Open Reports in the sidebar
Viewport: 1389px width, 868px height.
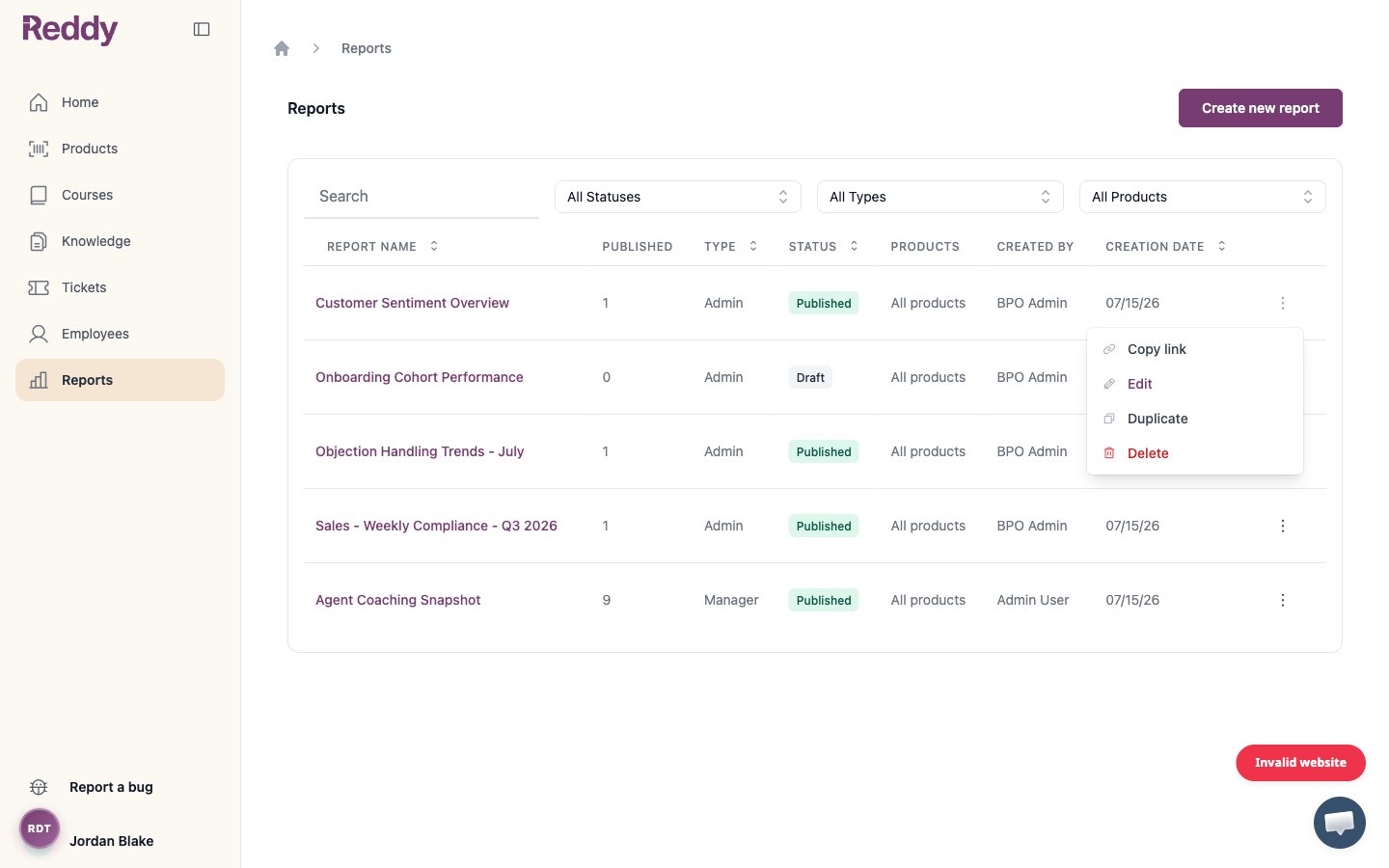tap(120, 380)
